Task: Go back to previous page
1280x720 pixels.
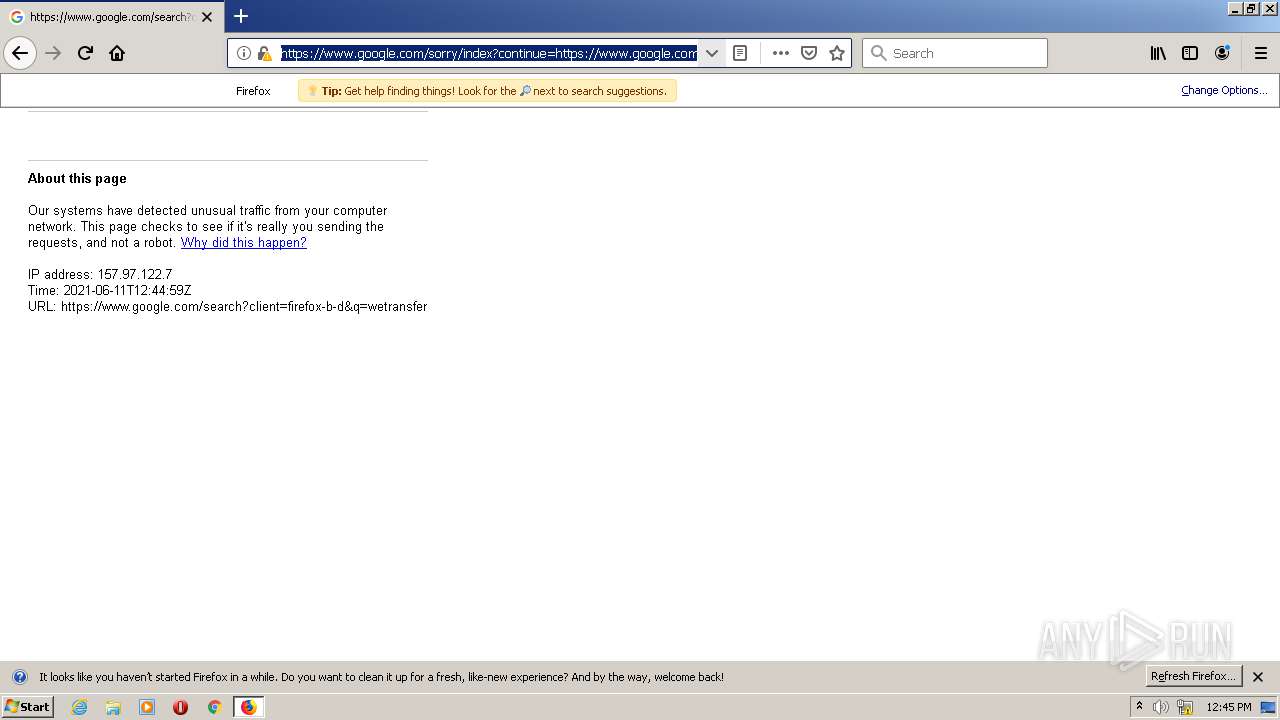Action: (x=20, y=53)
